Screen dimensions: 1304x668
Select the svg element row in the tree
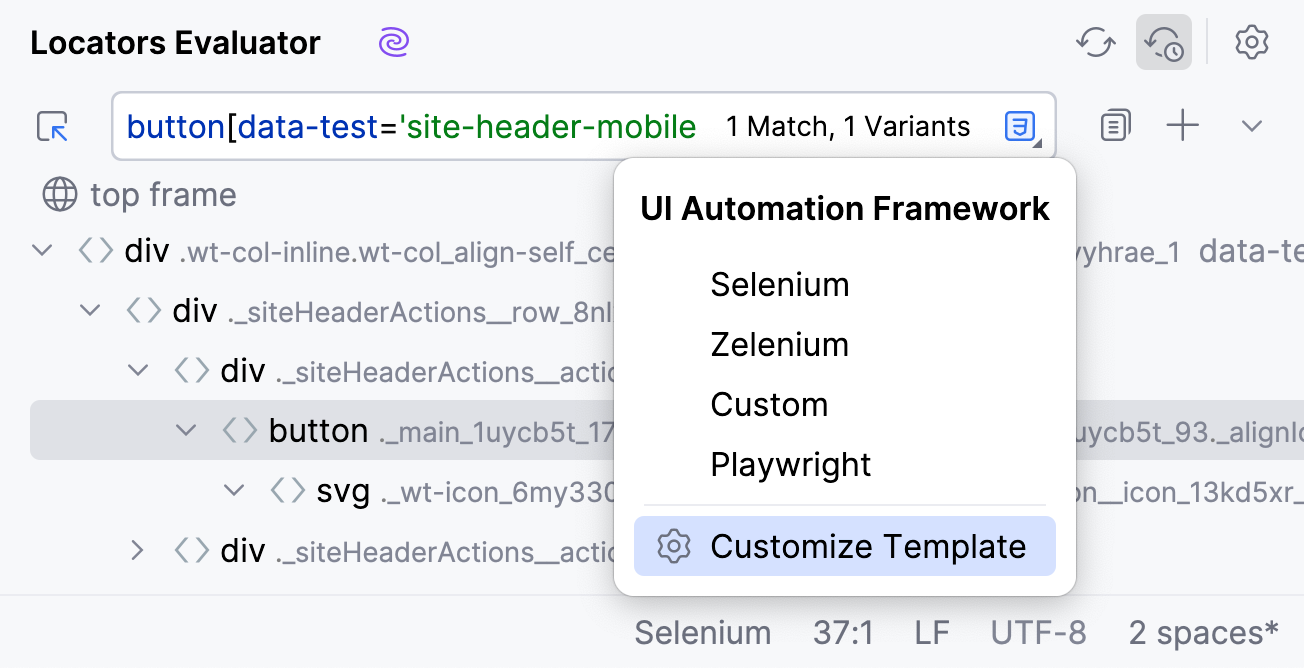click(345, 490)
